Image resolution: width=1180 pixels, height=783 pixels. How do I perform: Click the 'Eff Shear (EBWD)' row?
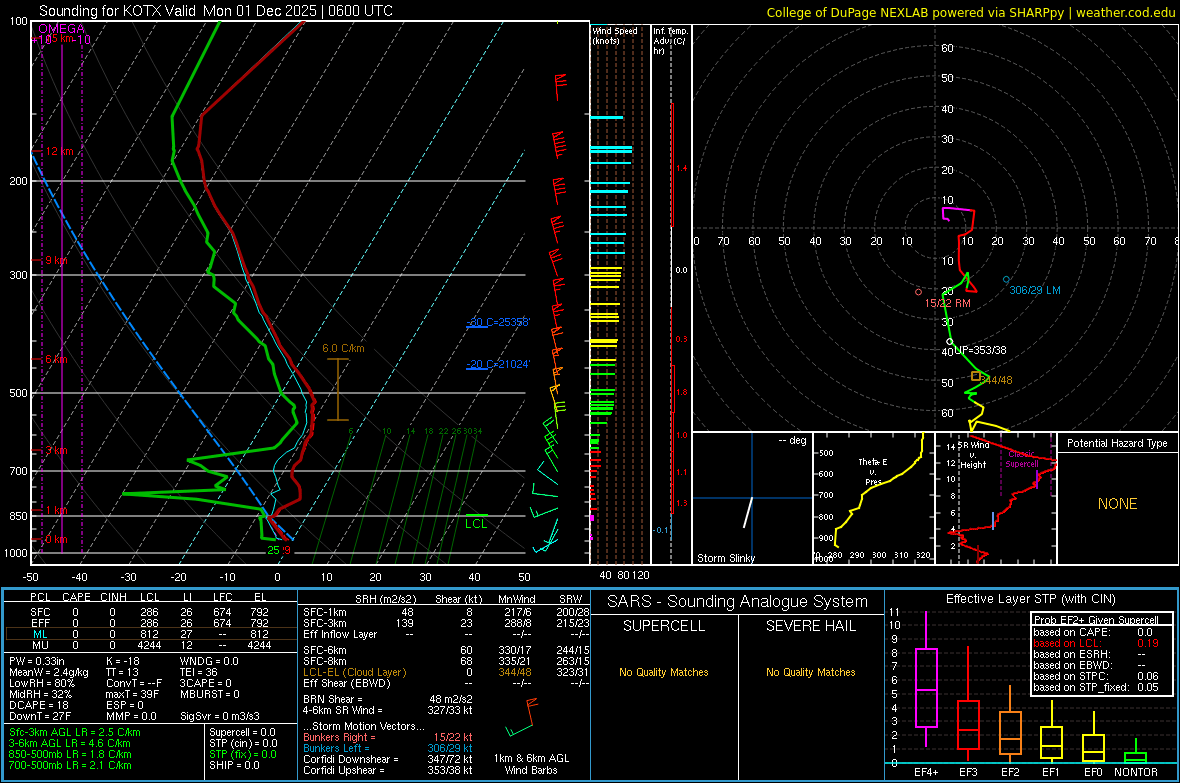coord(446,683)
